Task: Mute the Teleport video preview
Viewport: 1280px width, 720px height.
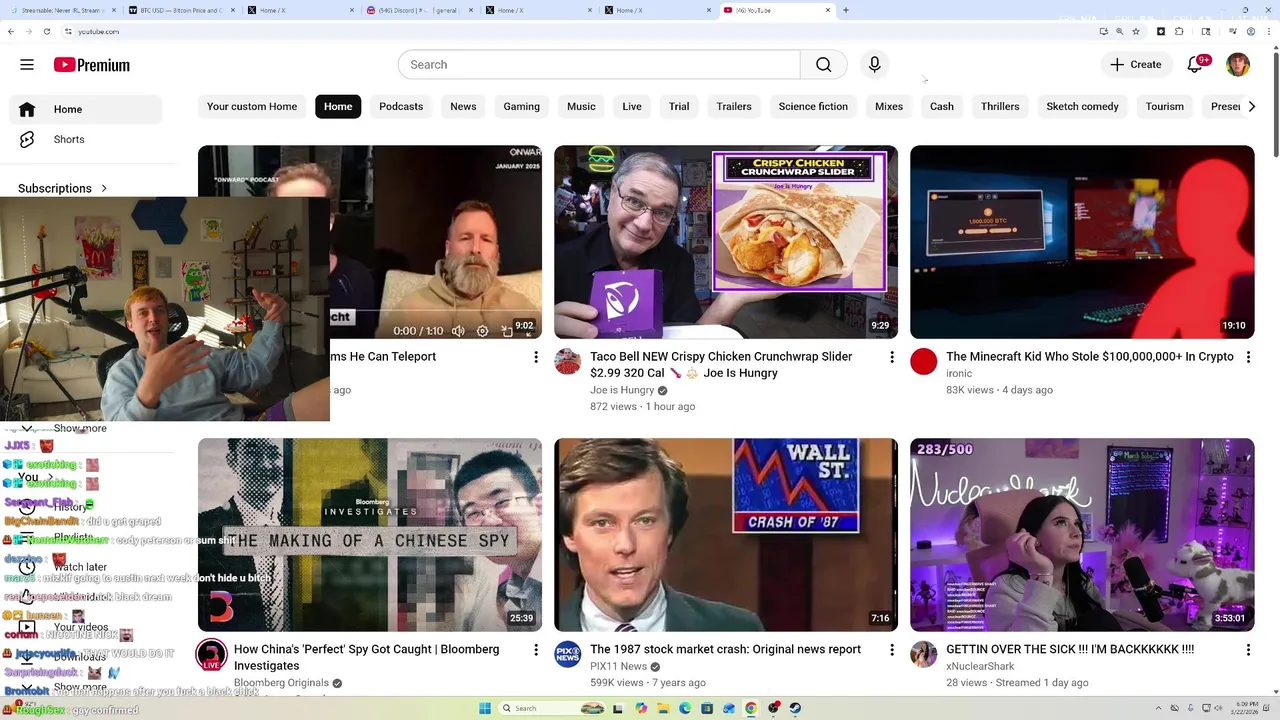Action: tap(458, 331)
